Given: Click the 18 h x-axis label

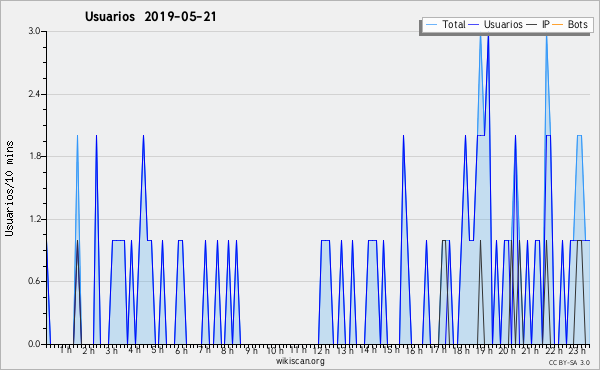Looking at the screenshot, I should 461,350.
